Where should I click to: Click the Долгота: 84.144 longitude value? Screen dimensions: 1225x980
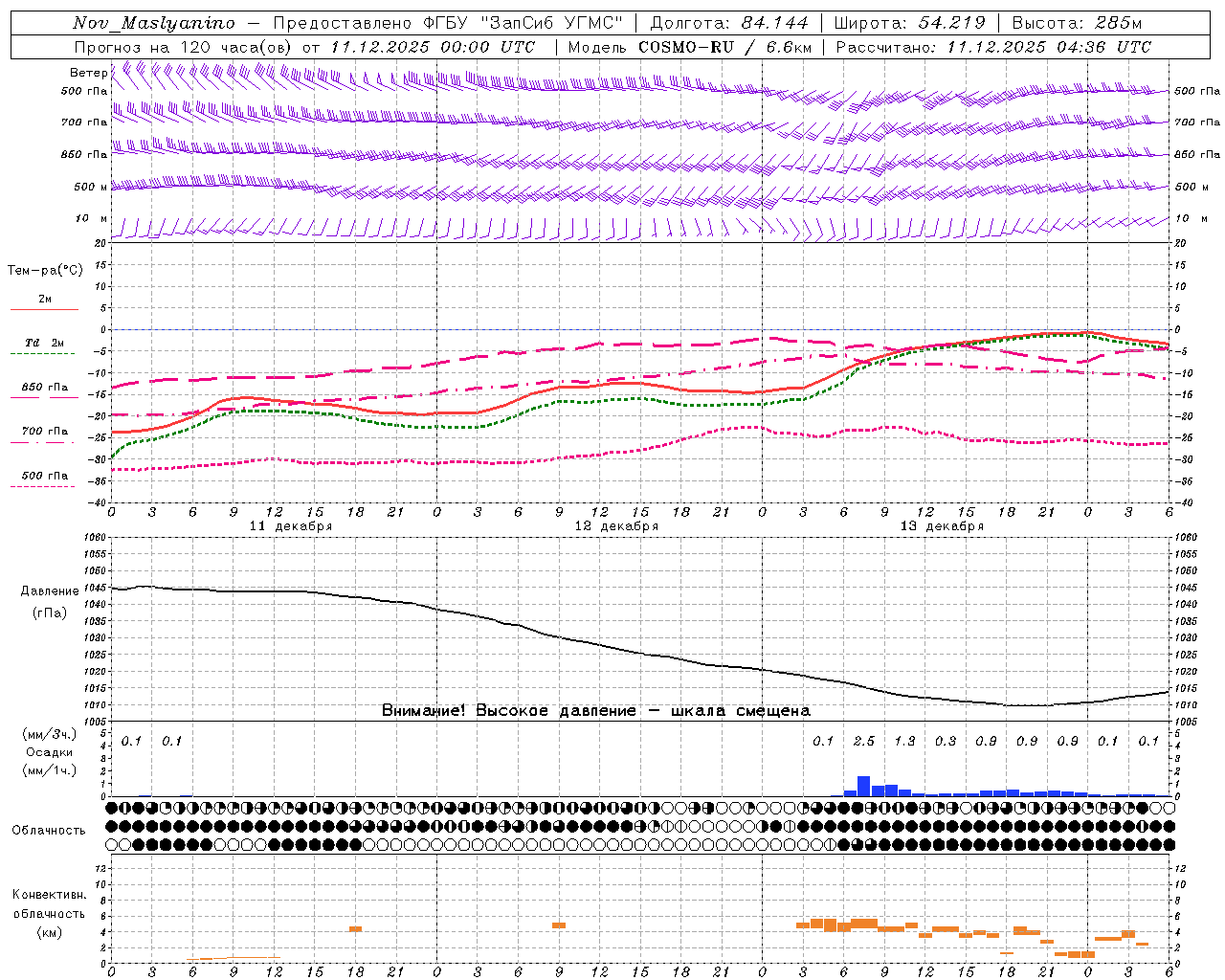(728, 23)
